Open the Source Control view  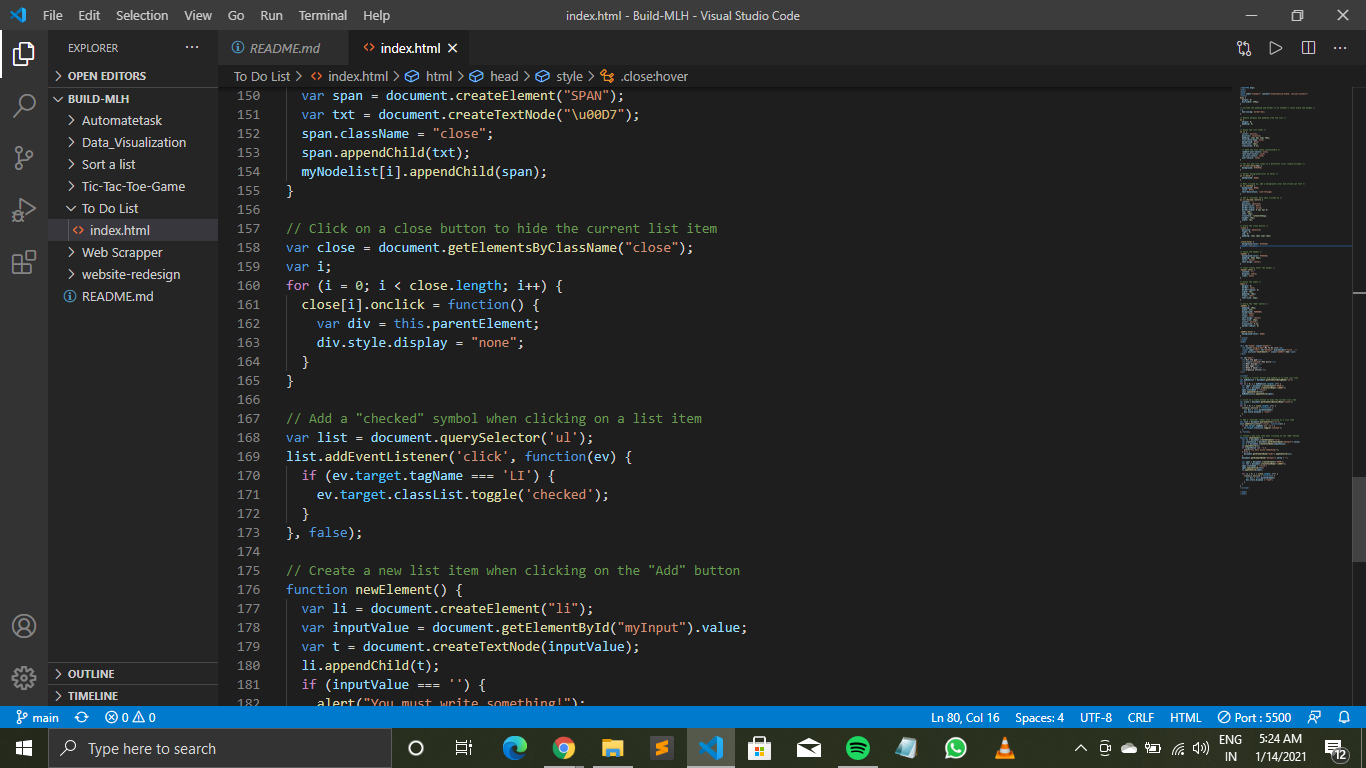(x=24, y=157)
